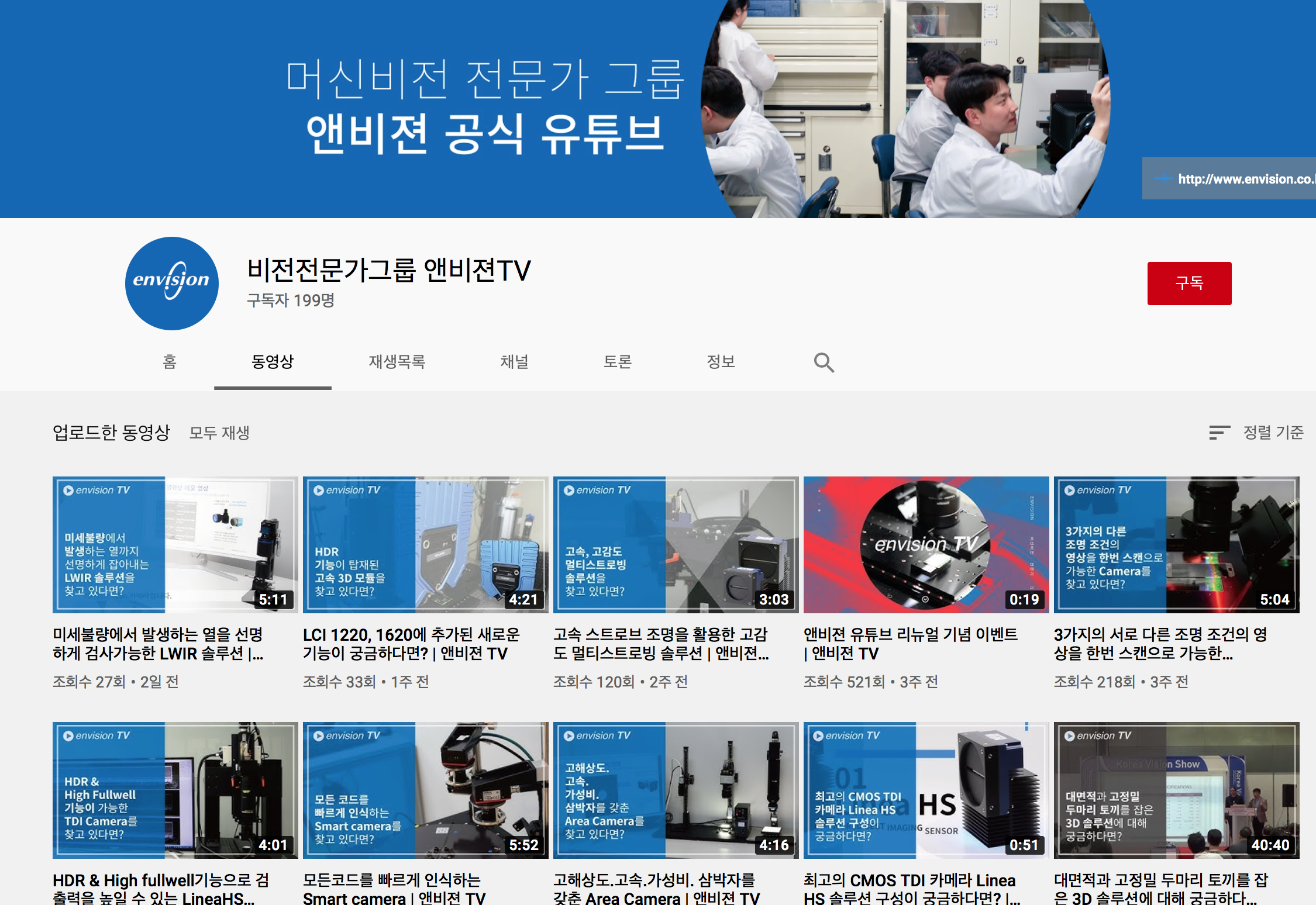The image size is (1316, 905).
Task: Open the 정보 (About) tab
Action: (721, 362)
